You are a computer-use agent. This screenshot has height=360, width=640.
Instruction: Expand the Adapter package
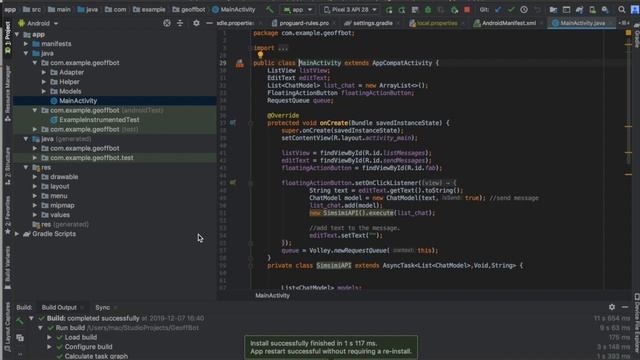tap(44, 72)
